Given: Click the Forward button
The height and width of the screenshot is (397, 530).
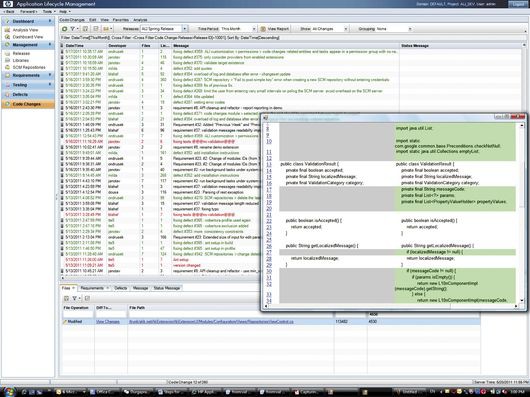Looking at the screenshot, I should [x=28, y=11].
